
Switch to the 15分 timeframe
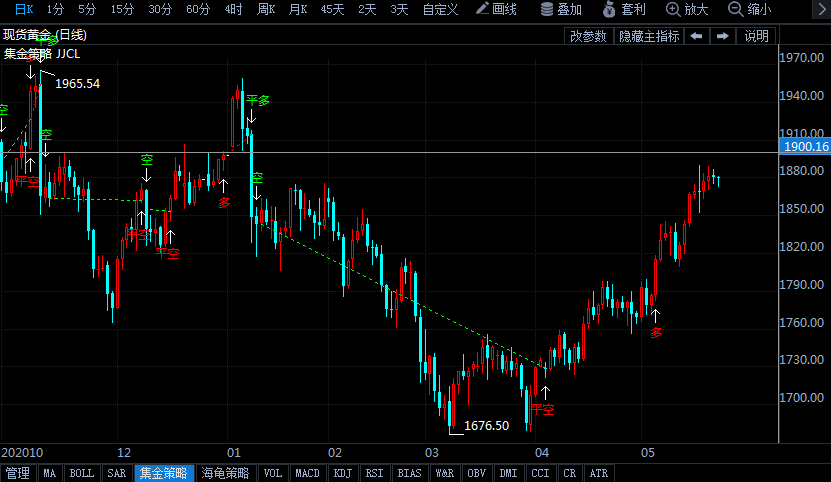click(122, 9)
